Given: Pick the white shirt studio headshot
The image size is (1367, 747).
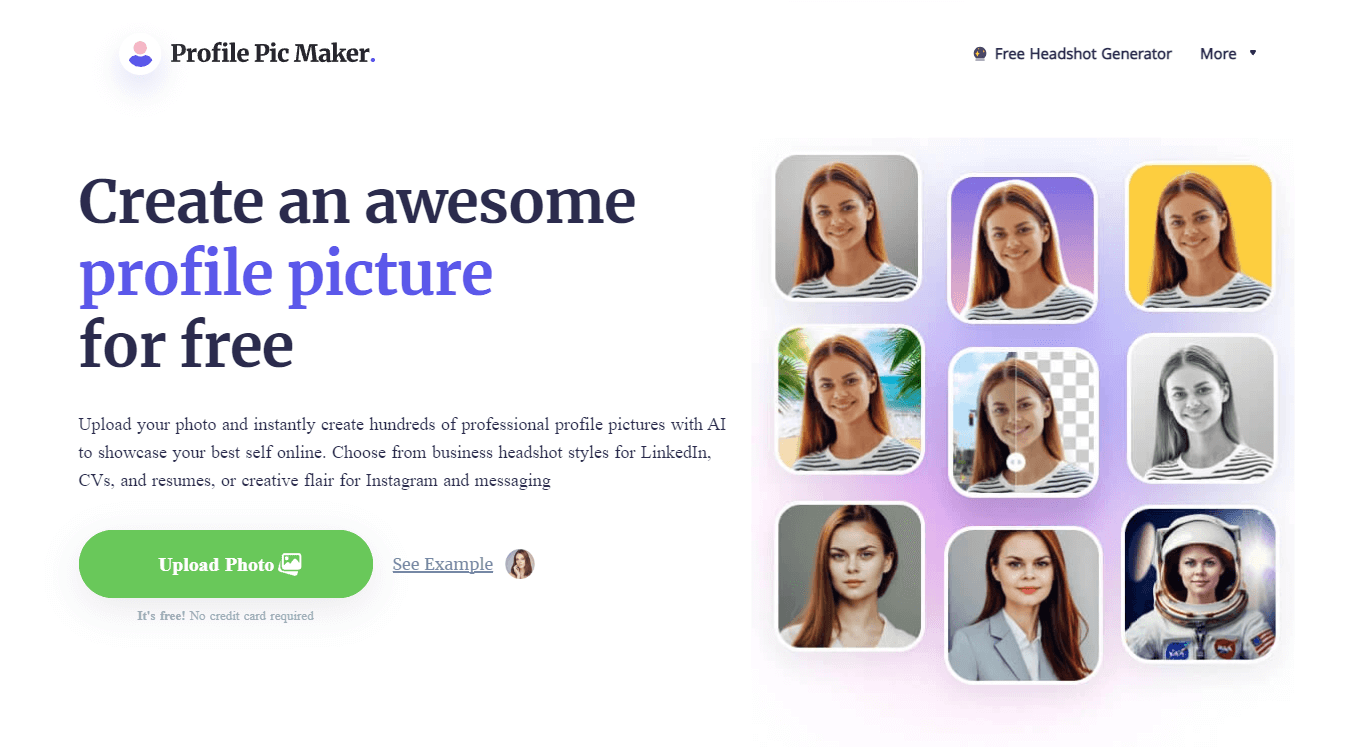Looking at the screenshot, I should point(850,576).
